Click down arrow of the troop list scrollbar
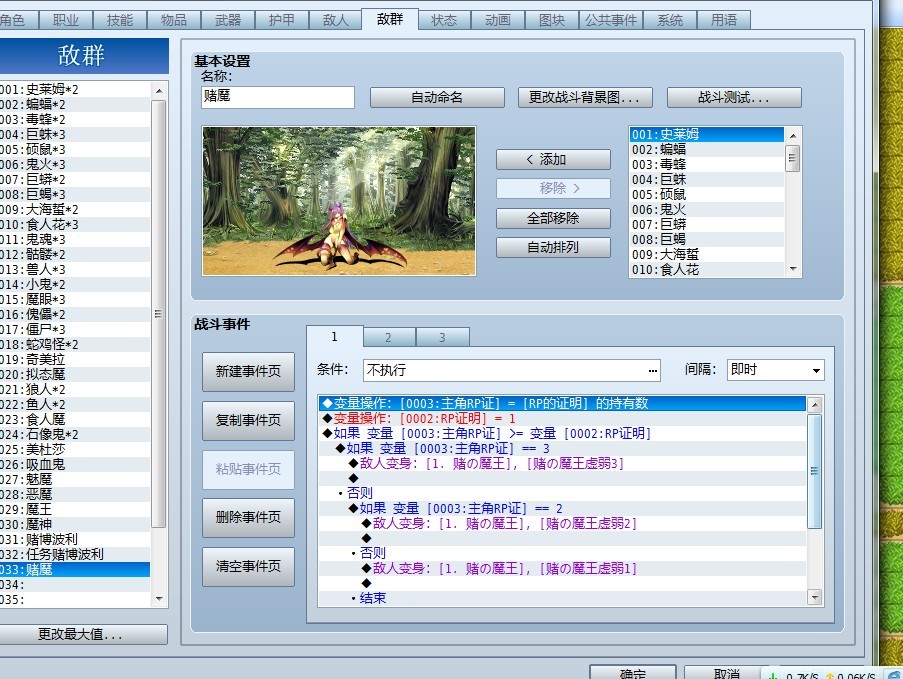This screenshot has width=903, height=679. [159, 599]
